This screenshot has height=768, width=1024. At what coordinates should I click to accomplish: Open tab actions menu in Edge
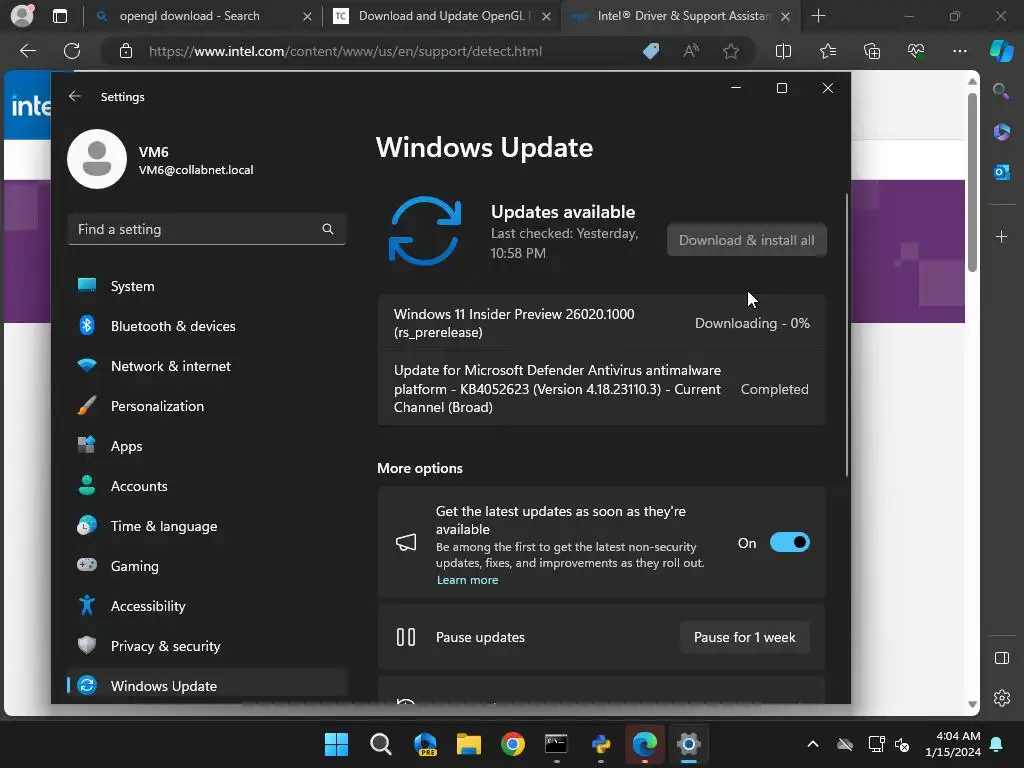[59, 16]
